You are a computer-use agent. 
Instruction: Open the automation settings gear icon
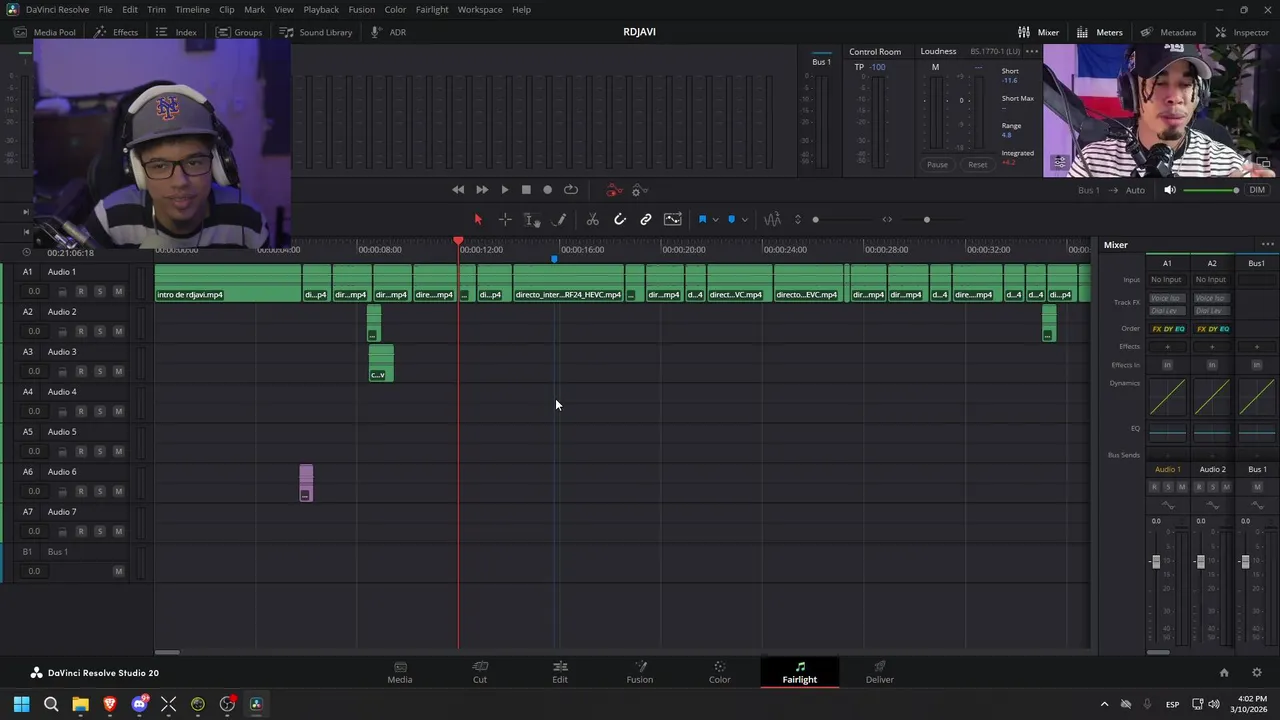point(640,190)
